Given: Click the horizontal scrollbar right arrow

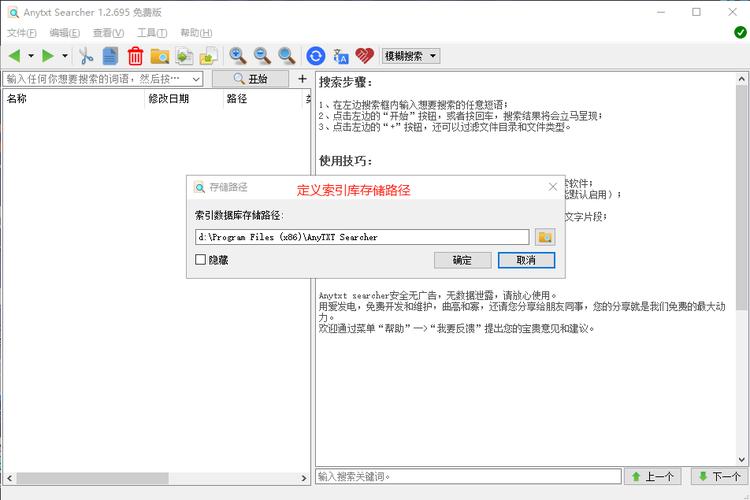Looking at the screenshot, I should pyautogui.click(x=304, y=478).
